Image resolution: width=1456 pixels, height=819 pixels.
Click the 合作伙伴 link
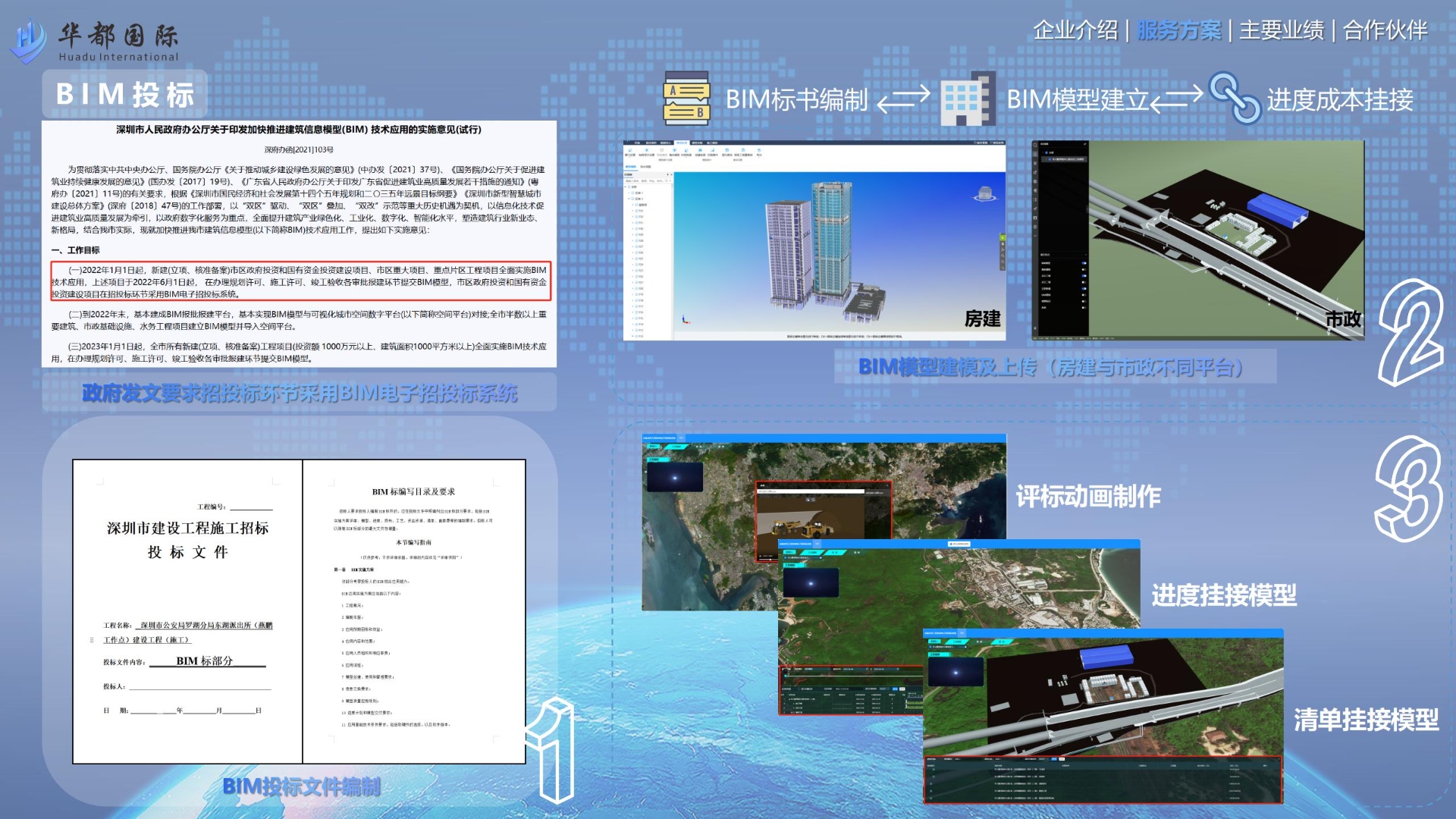[1385, 30]
